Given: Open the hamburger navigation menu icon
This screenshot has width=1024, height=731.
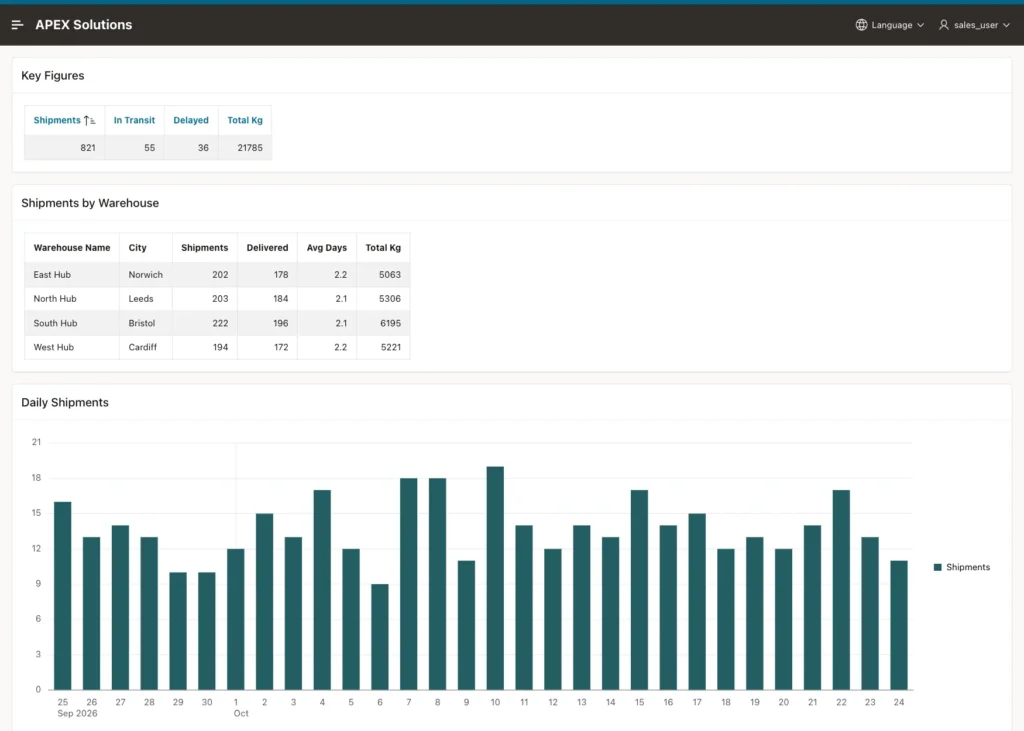Looking at the screenshot, I should (18, 25).
